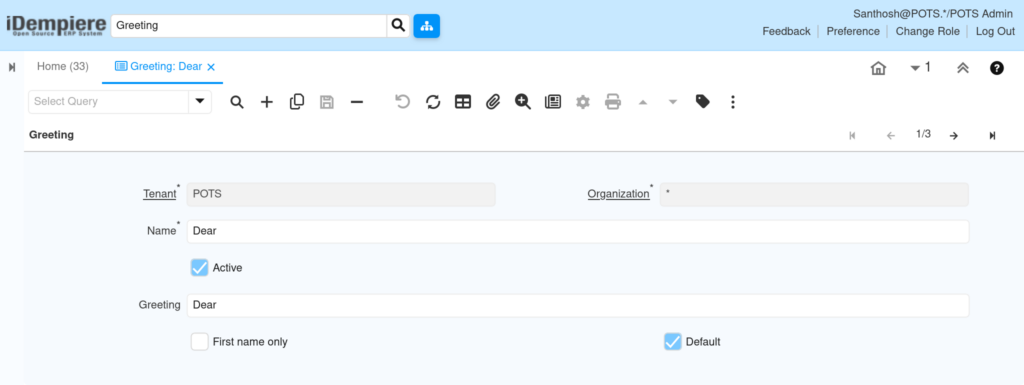
Task: Open the more options vertical dots
Action: click(733, 102)
